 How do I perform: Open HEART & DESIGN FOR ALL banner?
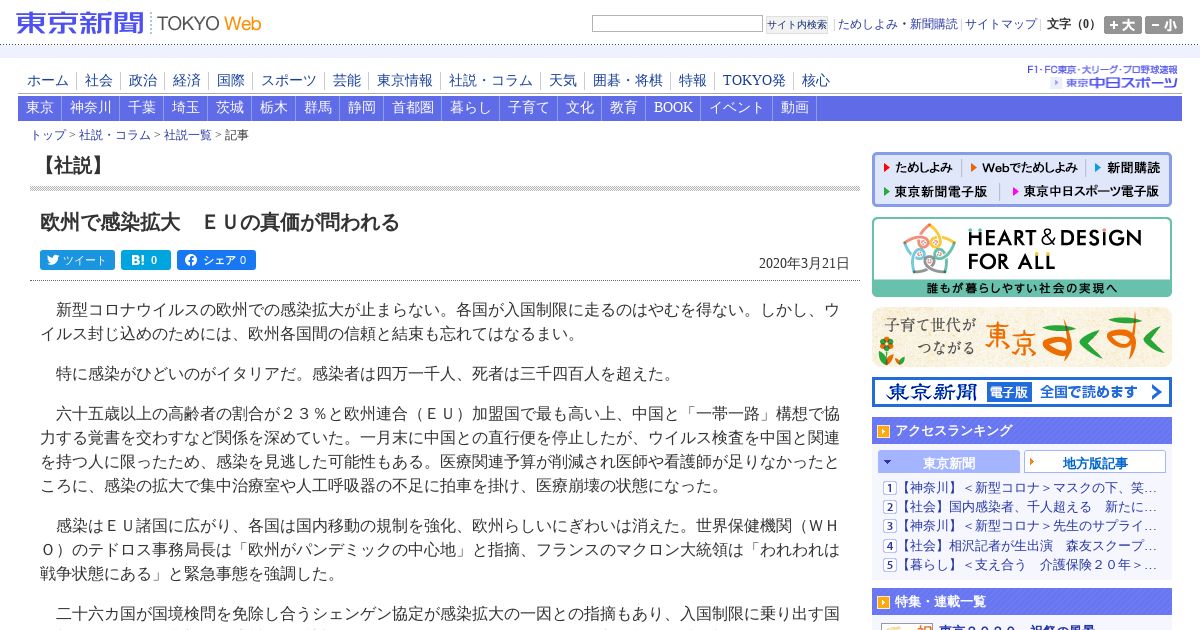[1022, 257]
